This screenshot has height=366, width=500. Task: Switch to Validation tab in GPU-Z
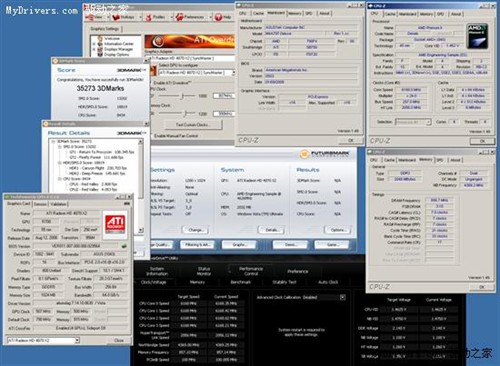pos(58,204)
